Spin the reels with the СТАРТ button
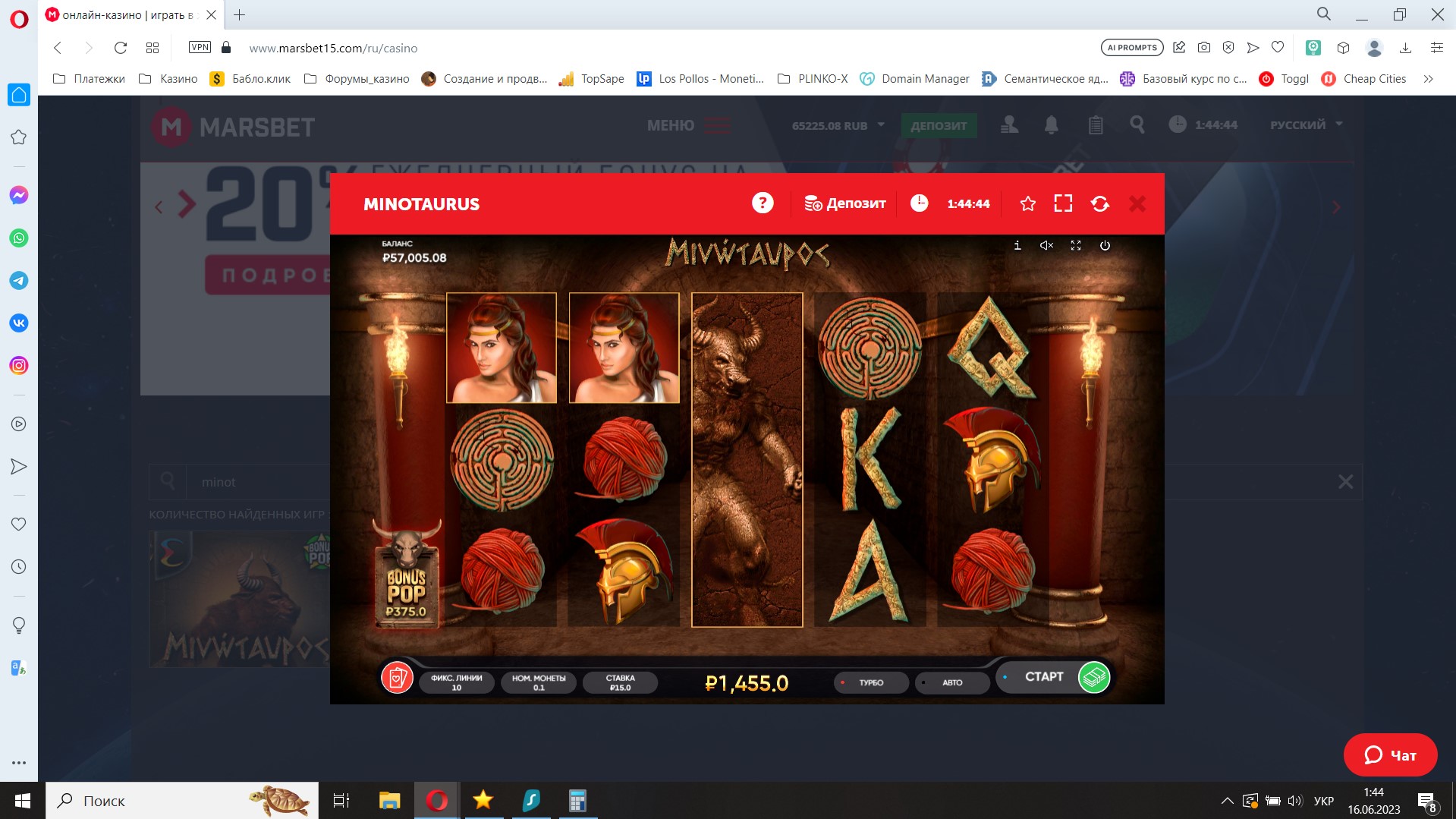The image size is (1456, 819). (x=1044, y=676)
